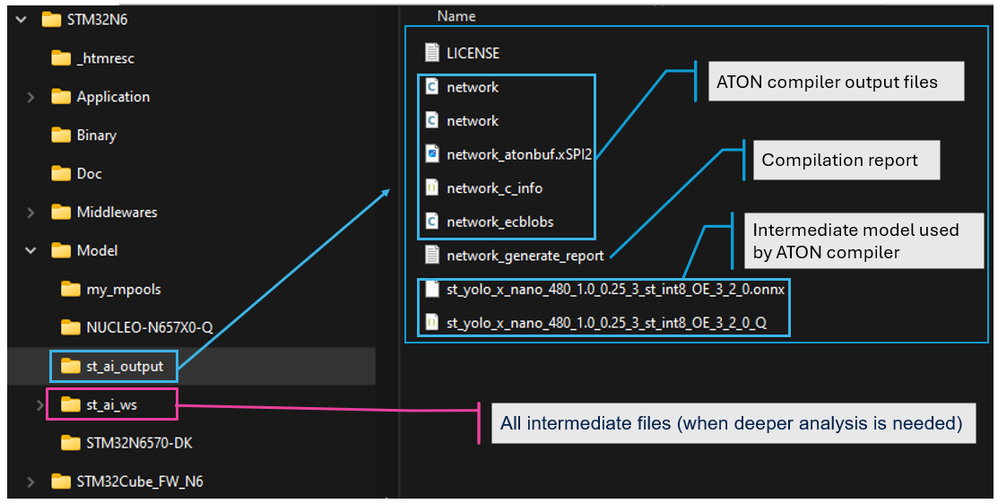Open the Binary folder in the tree
998x504 pixels.
pos(97,136)
